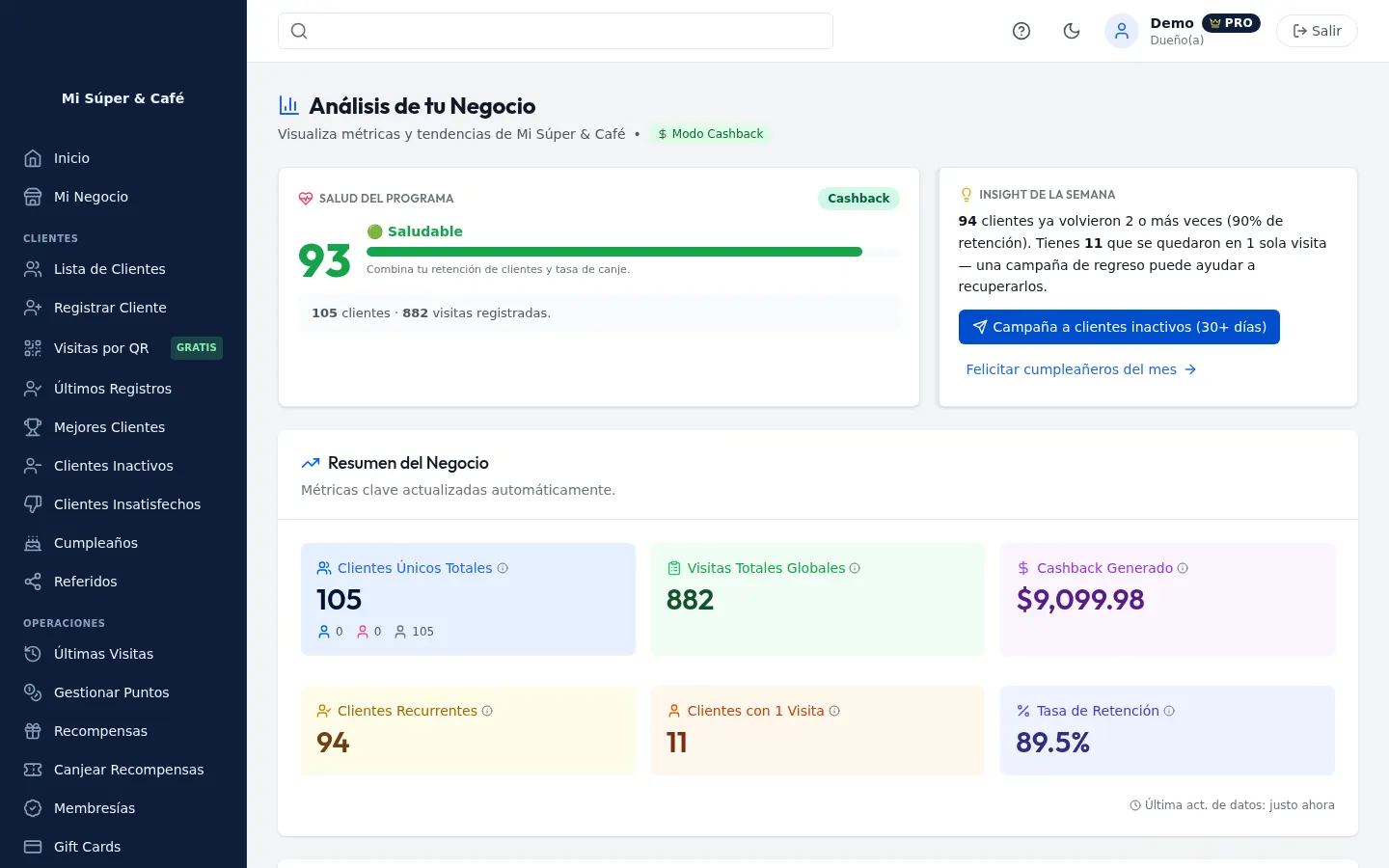Click the GRATIS badge on Visitas por QR
This screenshot has height=868, width=1389.
(197, 348)
